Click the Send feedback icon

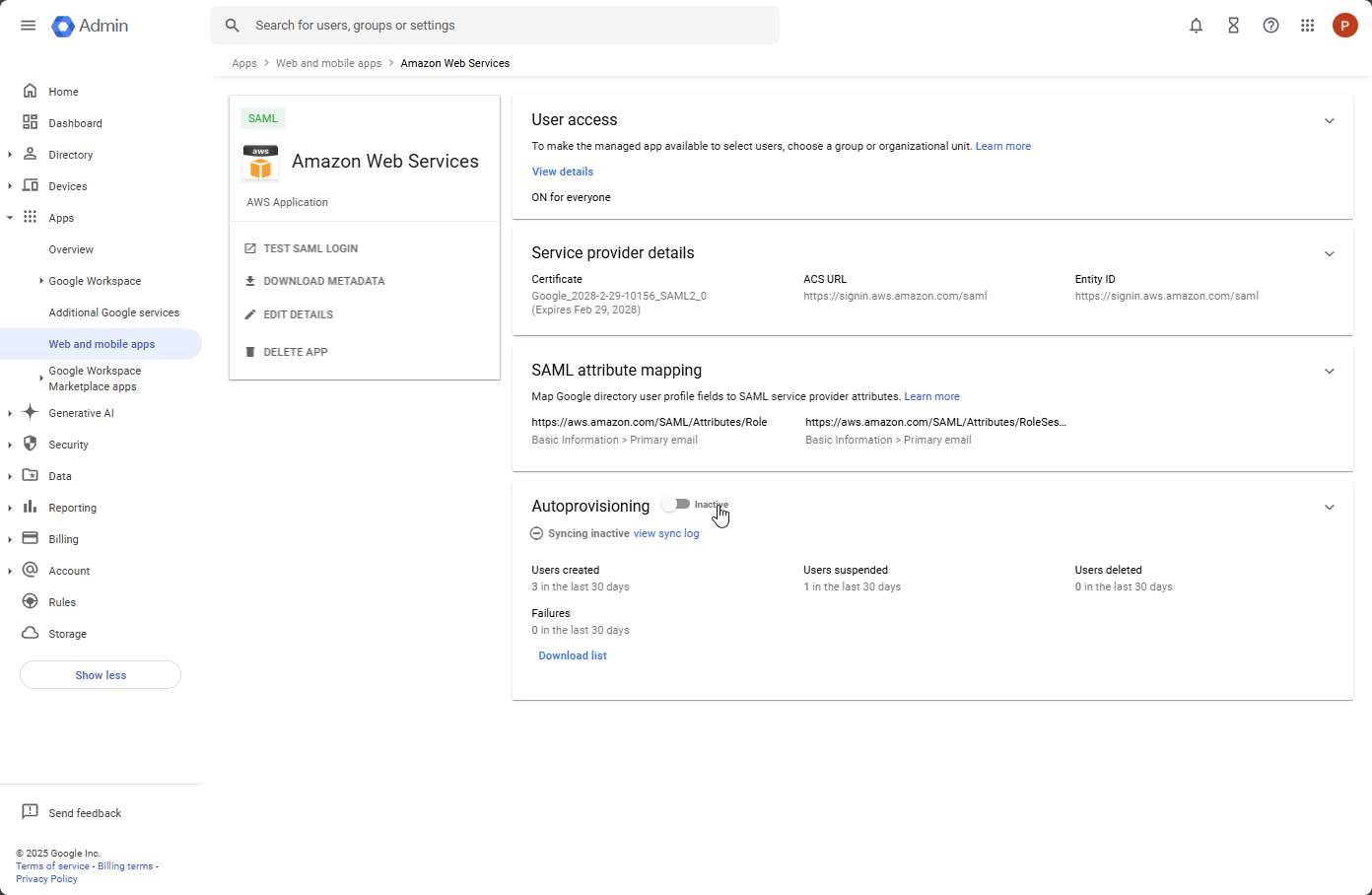pyautogui.click(x=30, y=812)
